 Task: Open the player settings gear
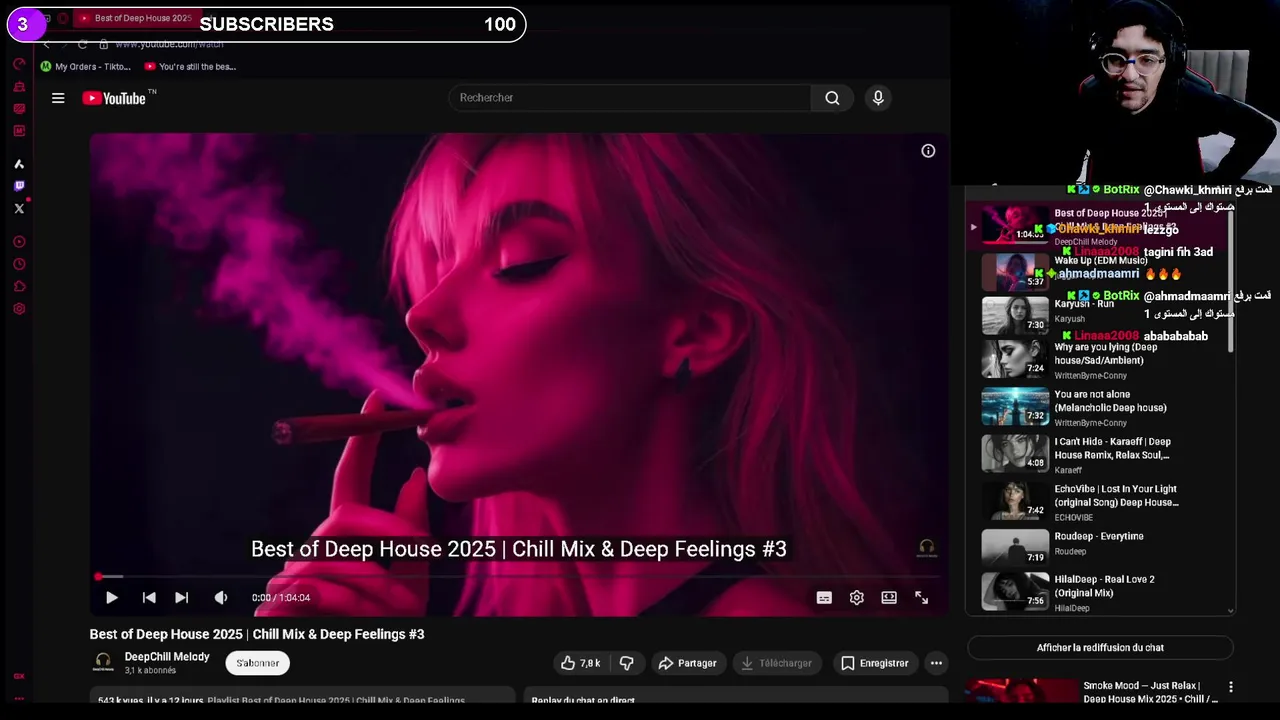point(857,598)
